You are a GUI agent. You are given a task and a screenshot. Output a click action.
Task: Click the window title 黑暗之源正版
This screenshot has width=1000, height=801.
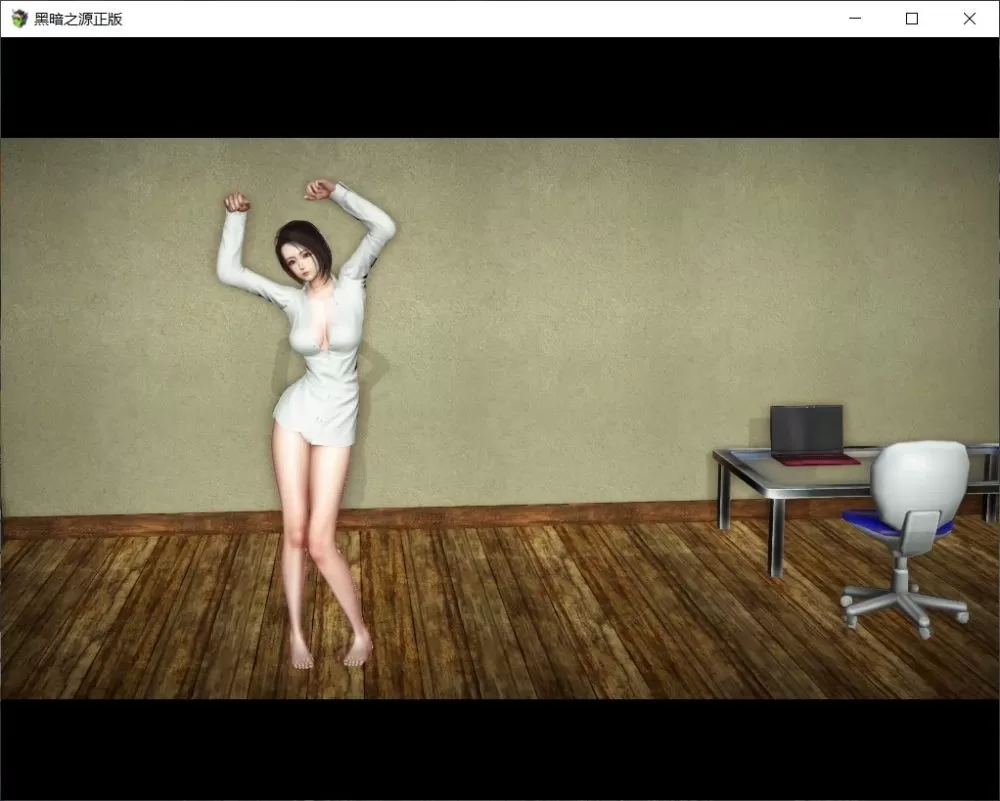click(x=78, y=19)
